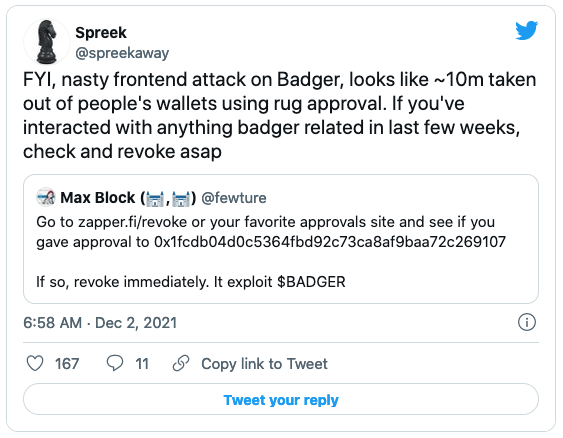Open the @fewture handle in quoted tweet
The width and height of the screenshot is (563, 438).
234,198
